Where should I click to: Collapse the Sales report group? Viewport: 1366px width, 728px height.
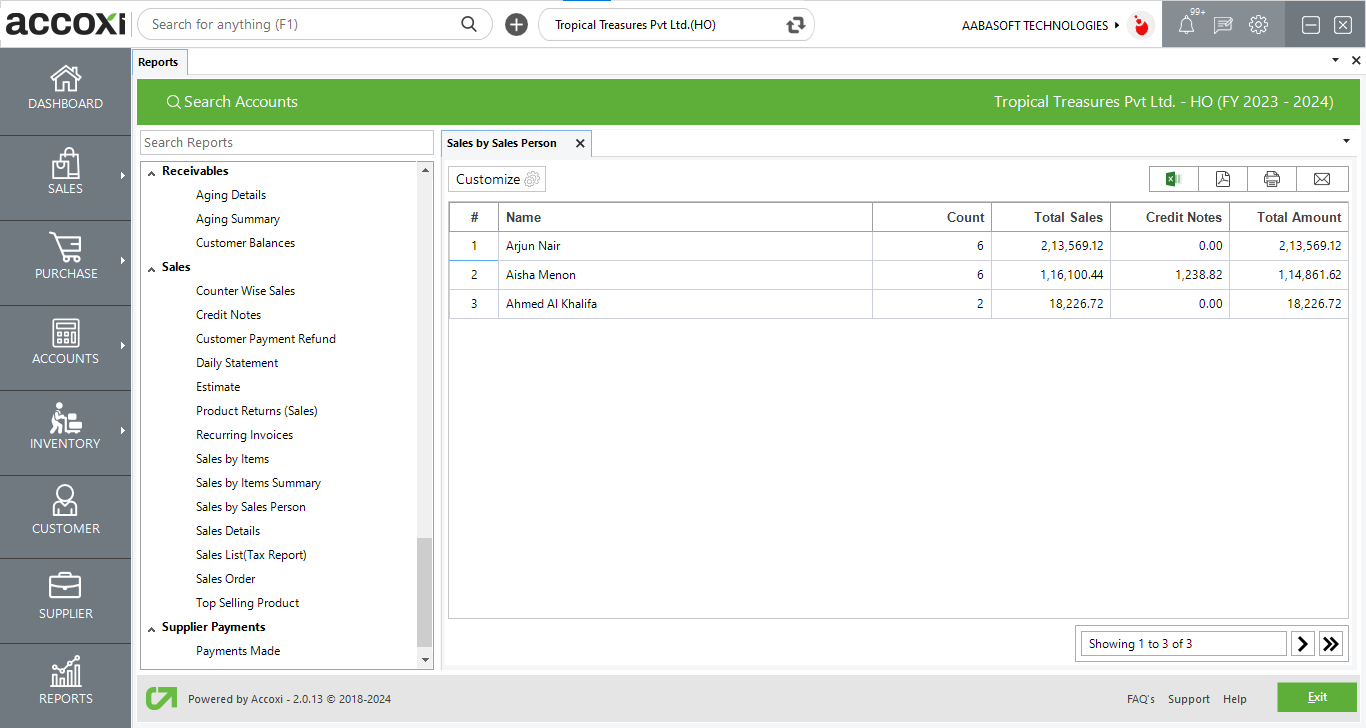152,268
